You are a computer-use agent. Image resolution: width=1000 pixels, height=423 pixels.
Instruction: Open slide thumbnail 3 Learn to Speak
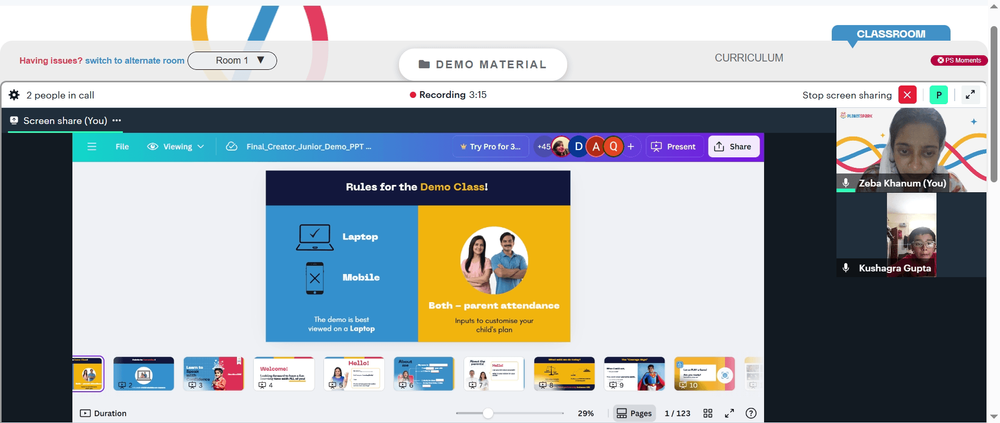(x=214, y=374)
